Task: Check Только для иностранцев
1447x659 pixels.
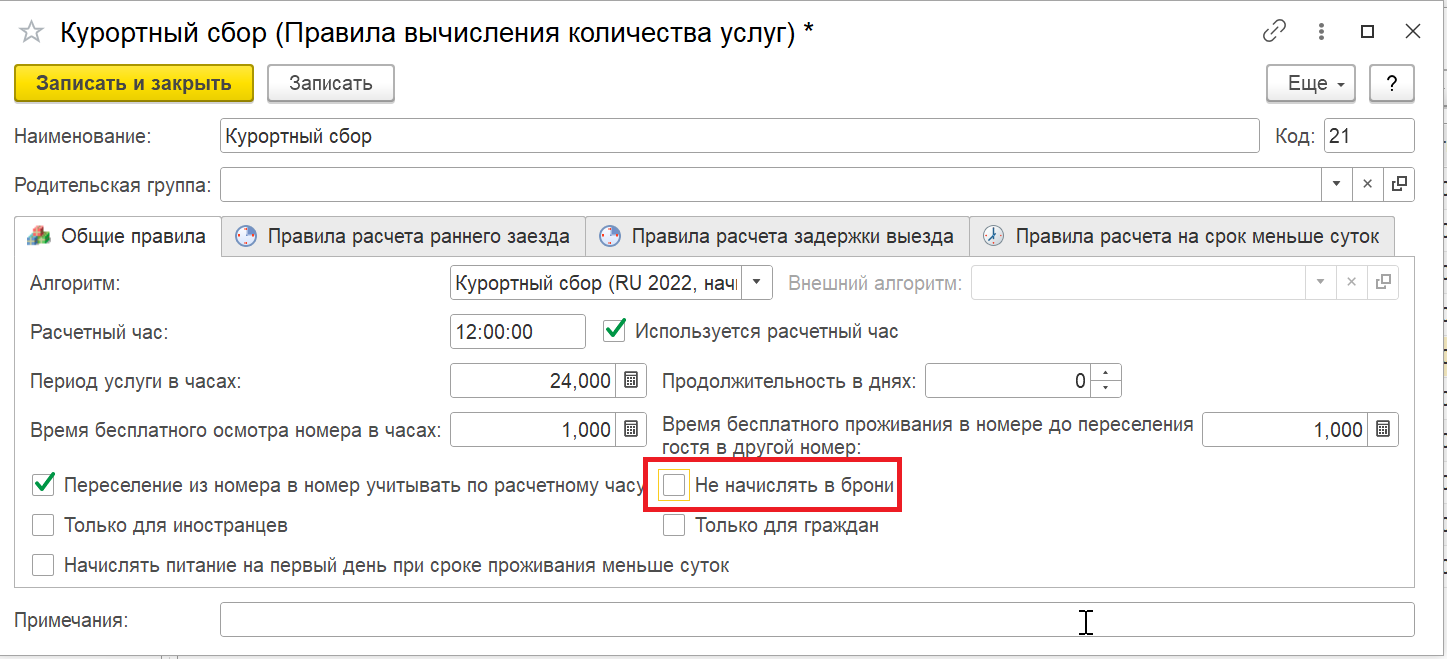Action: pyautogui.click(x=43, y=525)
